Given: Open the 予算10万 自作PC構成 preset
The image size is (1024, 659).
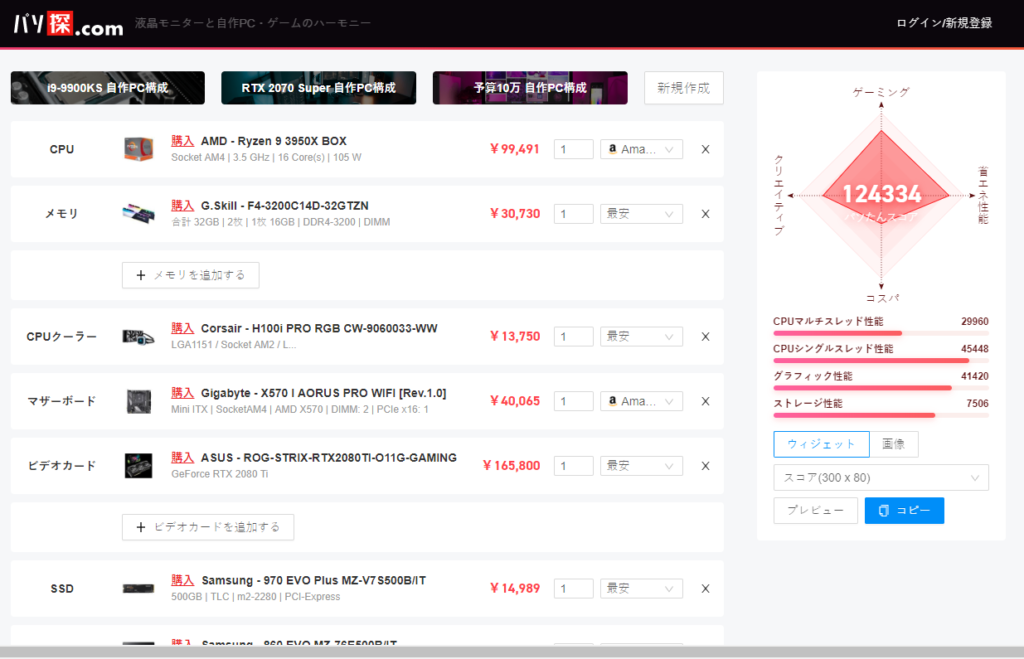Looking at the screenshot, I should pos(530,88).
